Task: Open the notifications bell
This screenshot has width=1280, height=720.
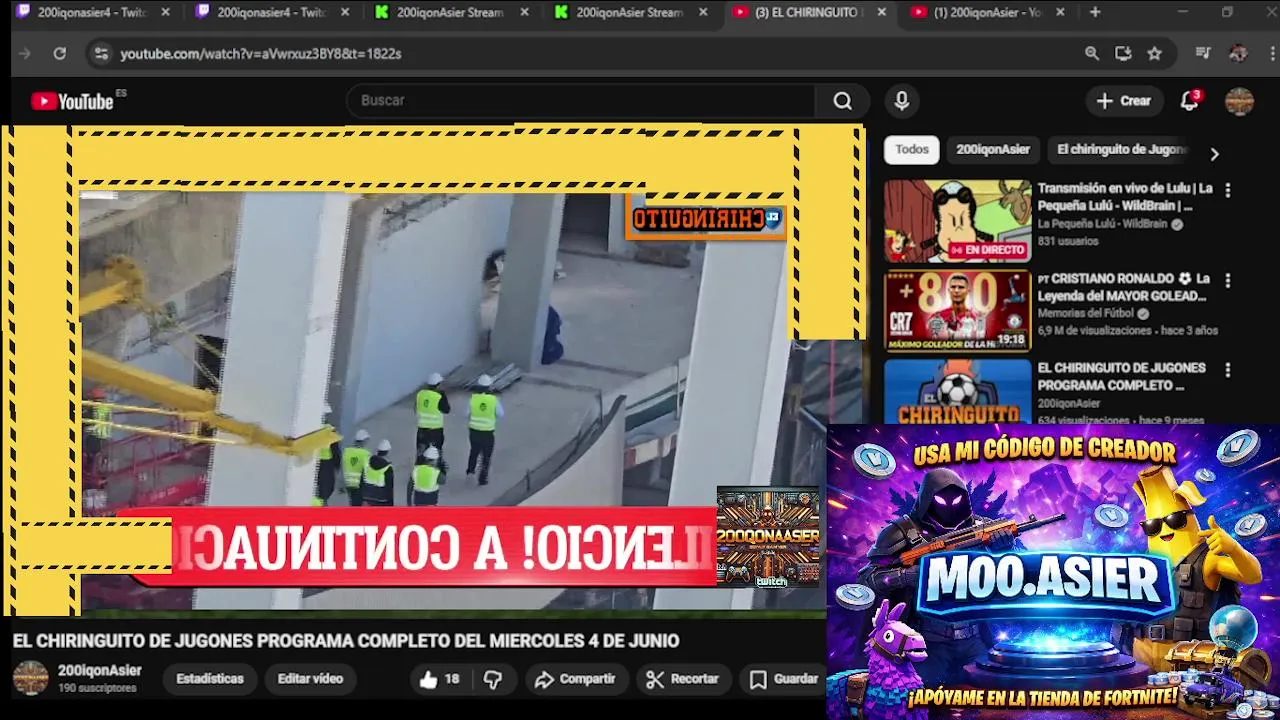Action: (x=1189, y=101)
